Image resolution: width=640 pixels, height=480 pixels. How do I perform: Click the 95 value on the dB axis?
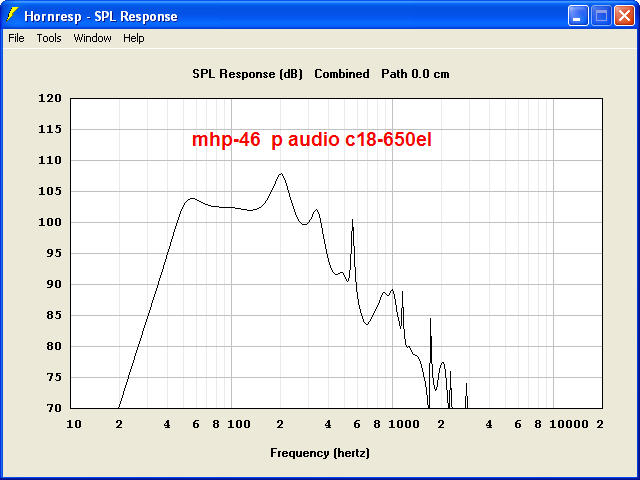click(x=53, y=253)
